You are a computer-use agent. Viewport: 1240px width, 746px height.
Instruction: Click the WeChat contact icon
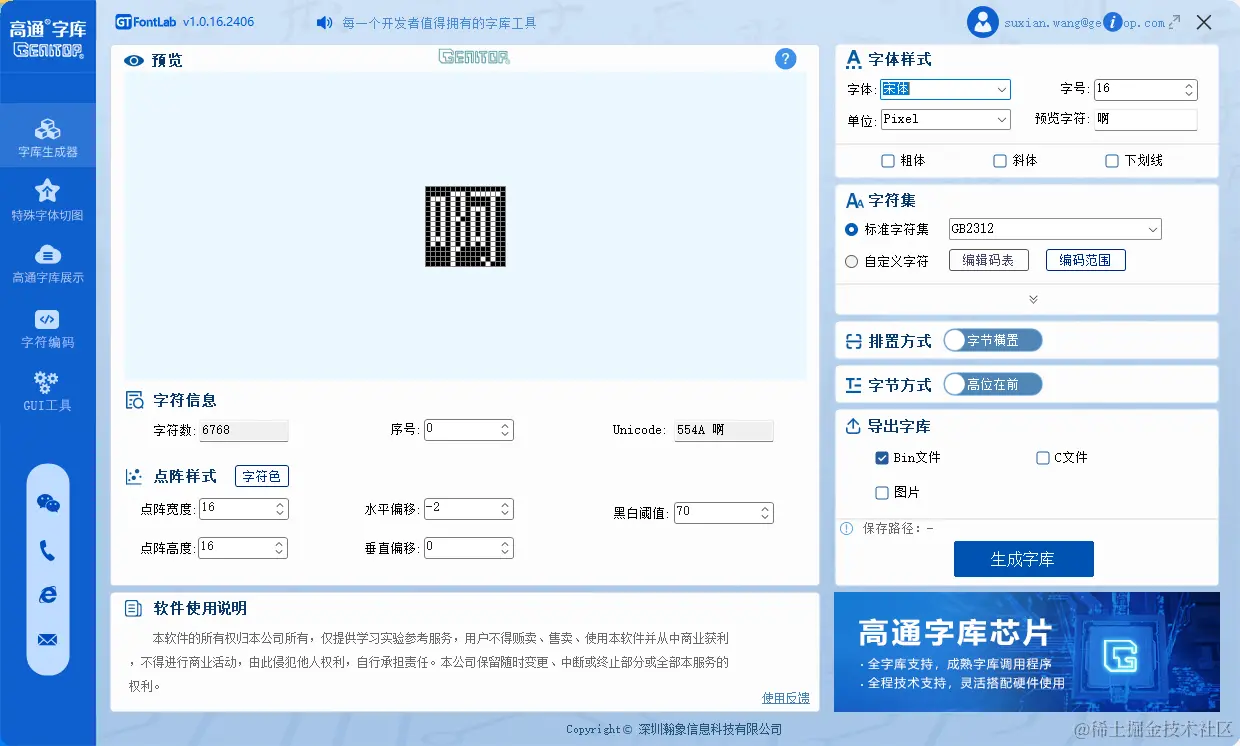48,503
